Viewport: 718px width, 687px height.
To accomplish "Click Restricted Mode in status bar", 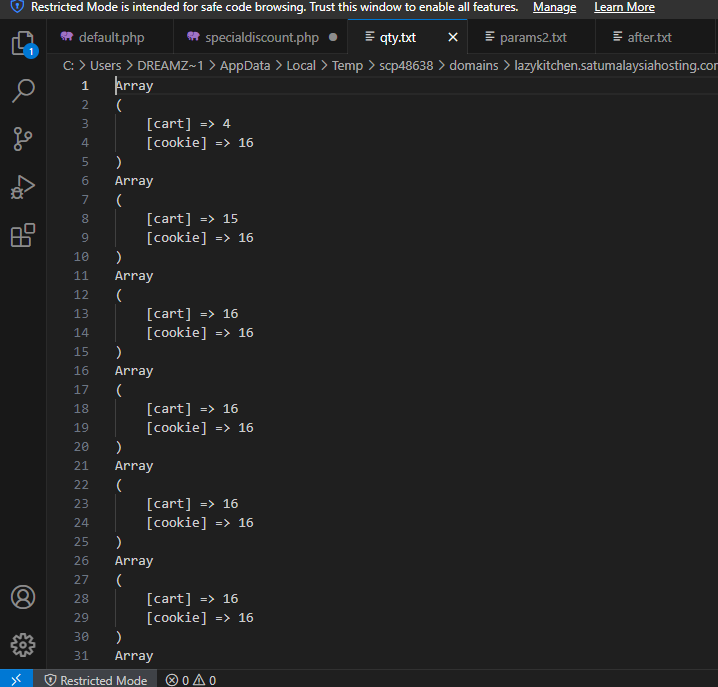I will 95,680.
